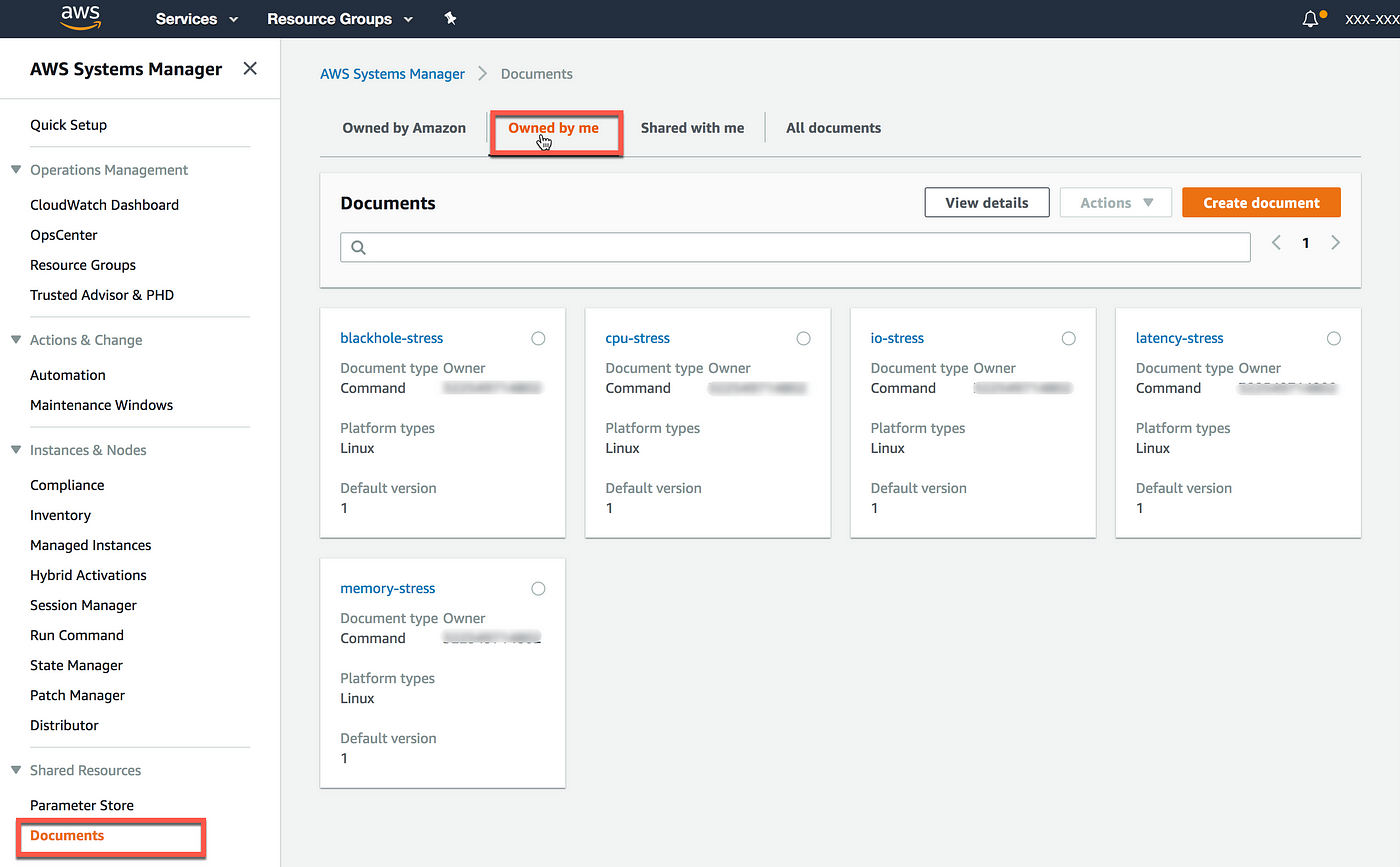The height and width of the screenshot is (867, 1400).
Task: Click the View details button
Action: [987, 202]
